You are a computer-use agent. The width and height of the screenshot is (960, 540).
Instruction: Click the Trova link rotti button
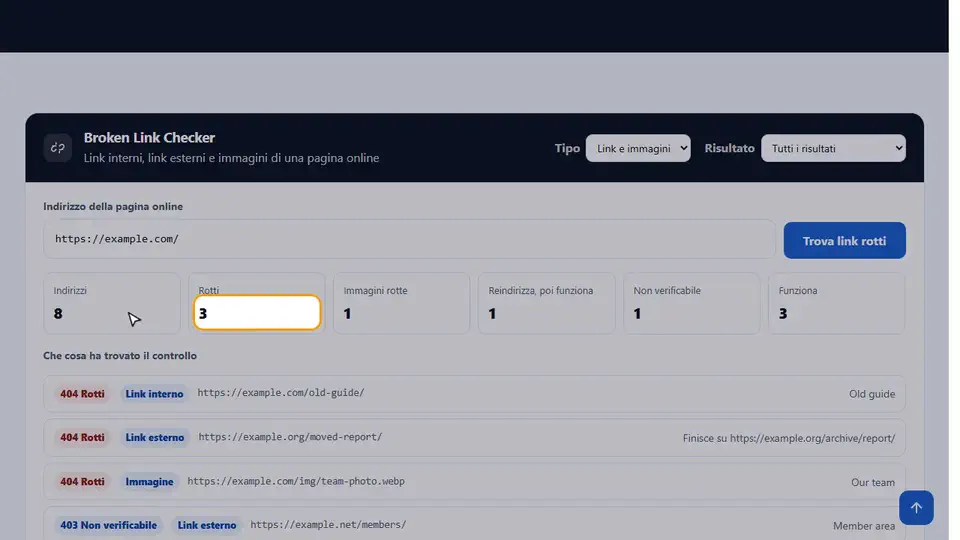[x=844, y=241]
